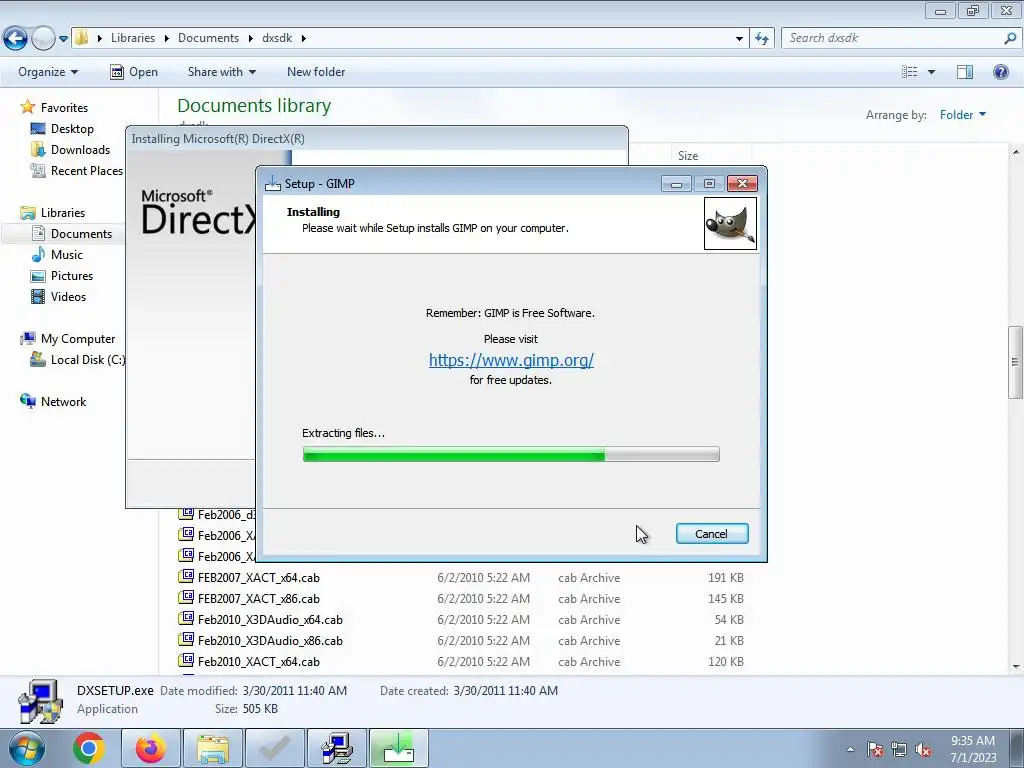Select Local Disk (C:)

click(x=88, y=360)
